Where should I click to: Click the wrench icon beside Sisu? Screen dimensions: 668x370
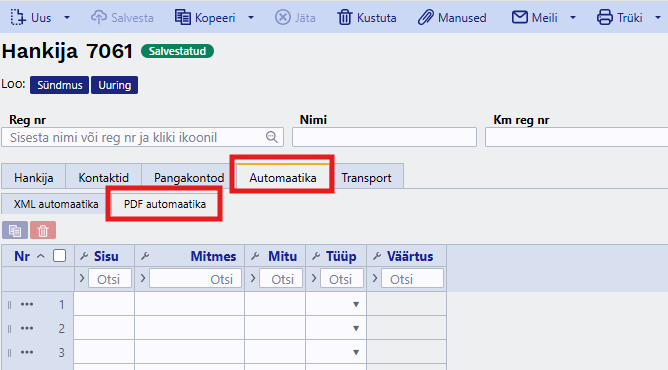click(84, 256)
